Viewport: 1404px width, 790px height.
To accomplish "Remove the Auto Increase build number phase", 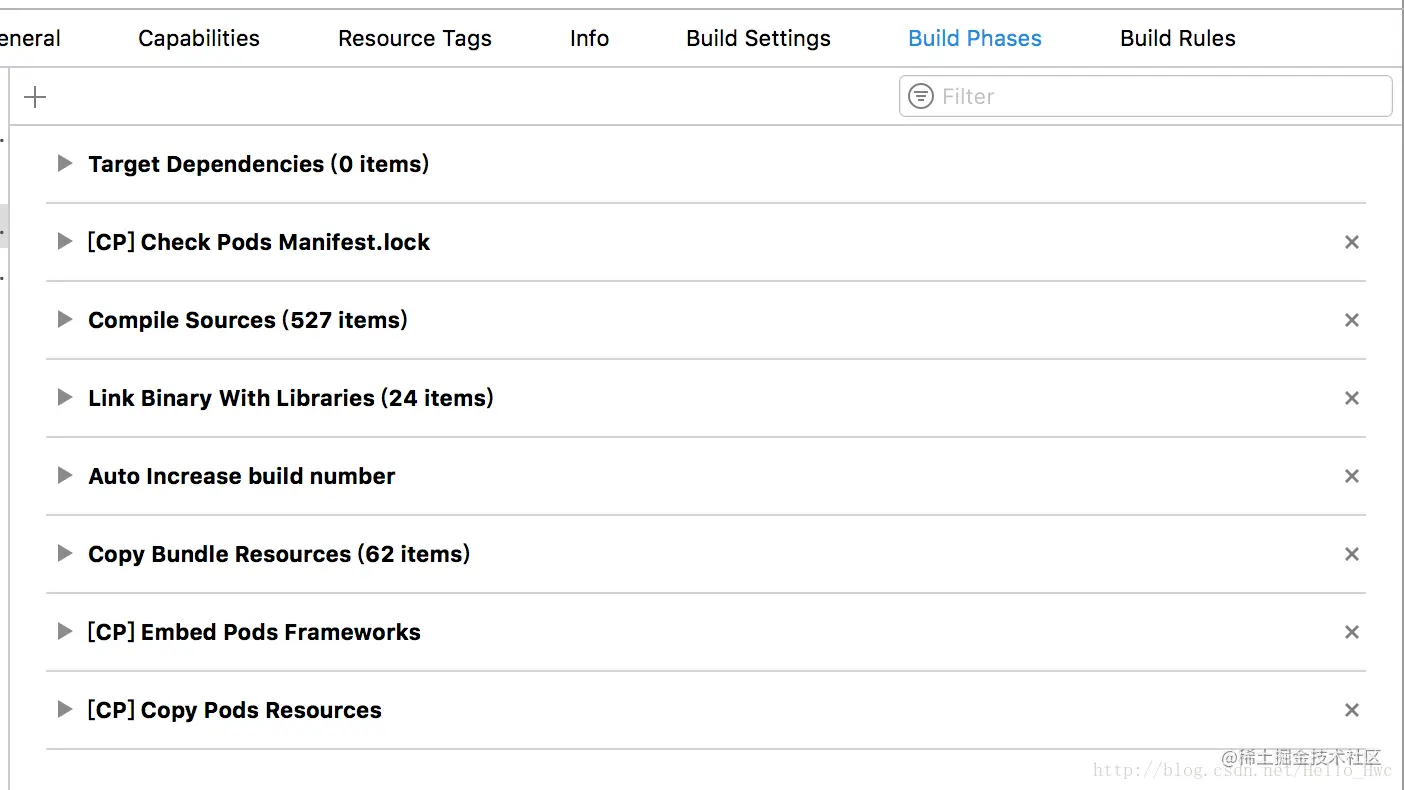I will [x=1351, y=476].
